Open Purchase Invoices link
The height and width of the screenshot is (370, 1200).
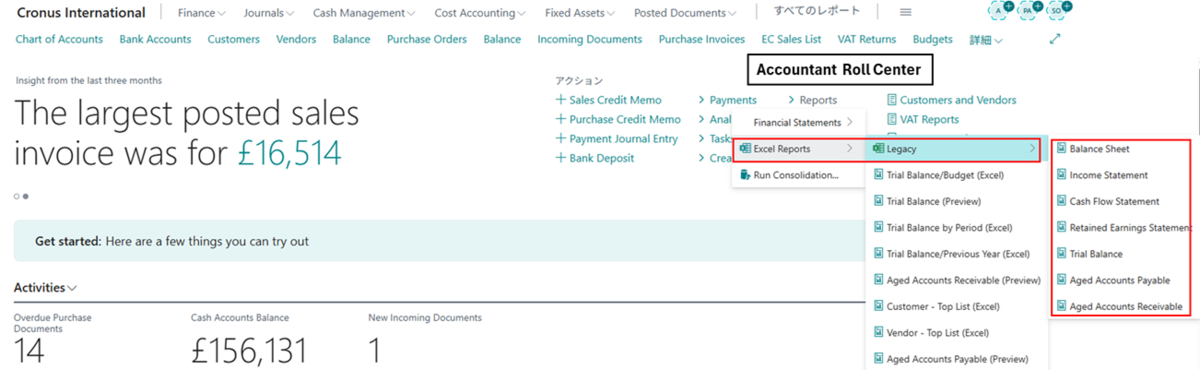[702, 39]
